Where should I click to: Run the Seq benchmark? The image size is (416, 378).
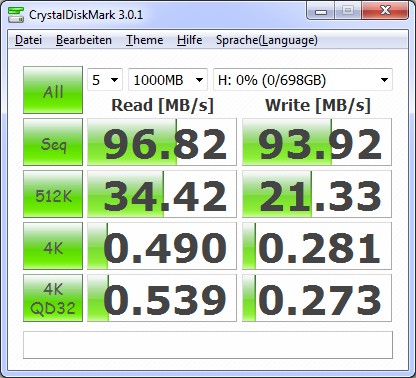53,142
